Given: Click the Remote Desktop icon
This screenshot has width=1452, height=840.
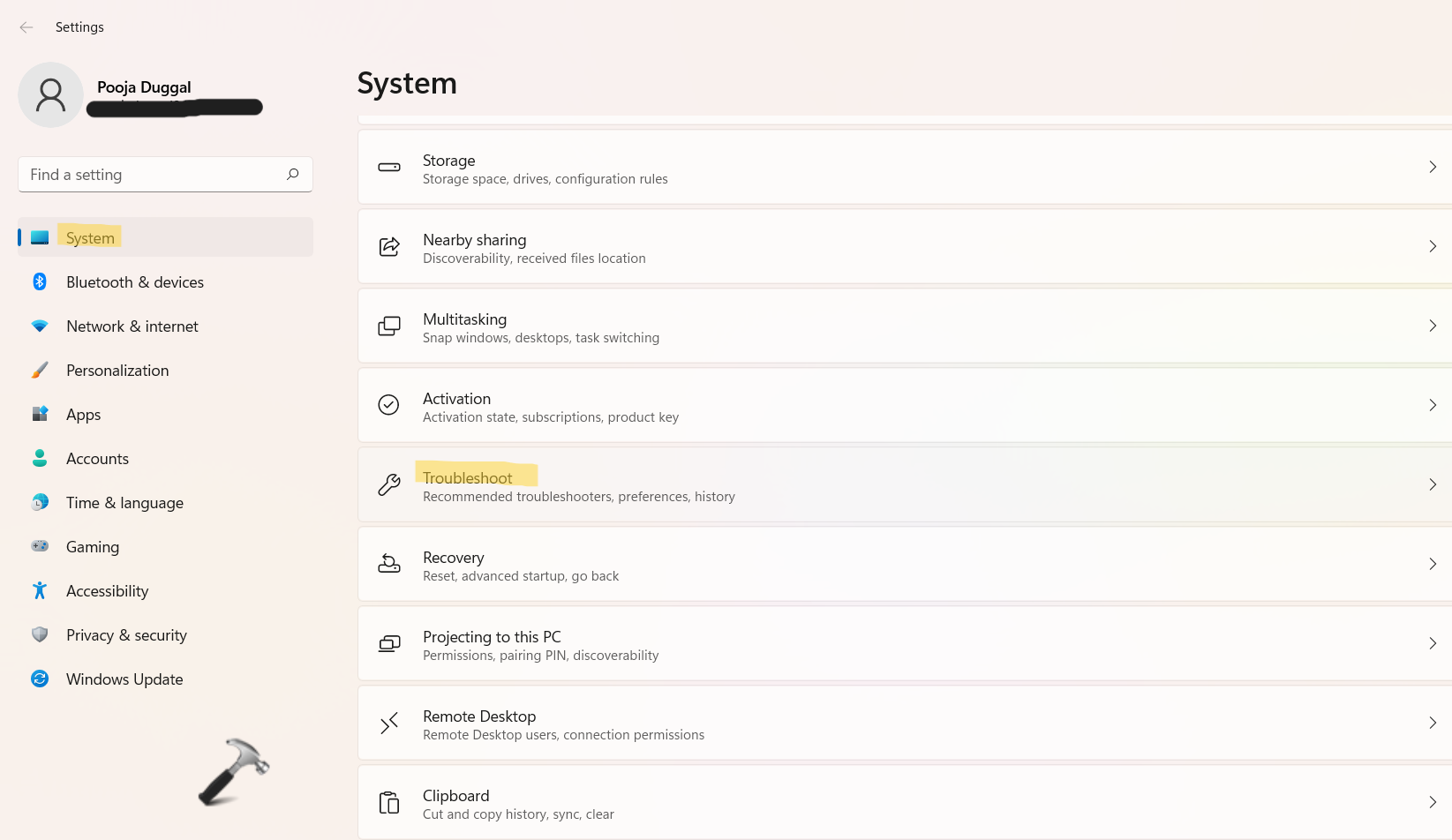Looking at the screenshot, I should coord(389,724).
